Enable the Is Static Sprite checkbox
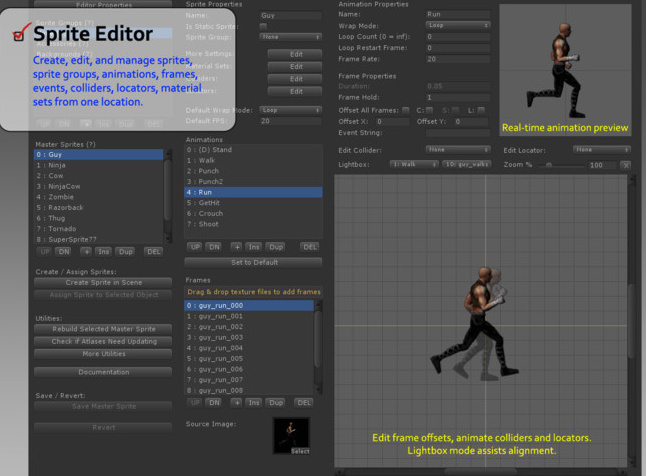 (263, 26)
